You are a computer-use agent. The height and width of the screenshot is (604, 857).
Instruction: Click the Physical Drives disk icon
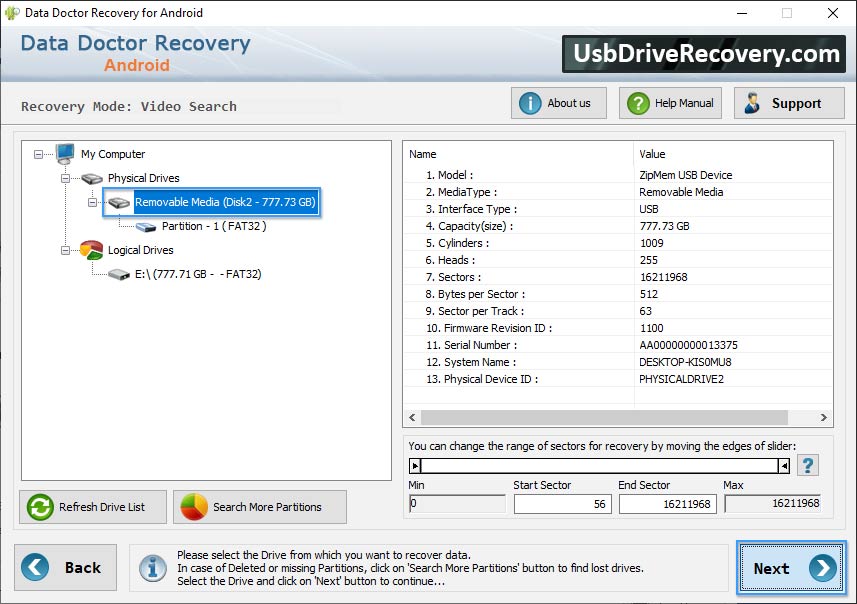tap(92, 178)
